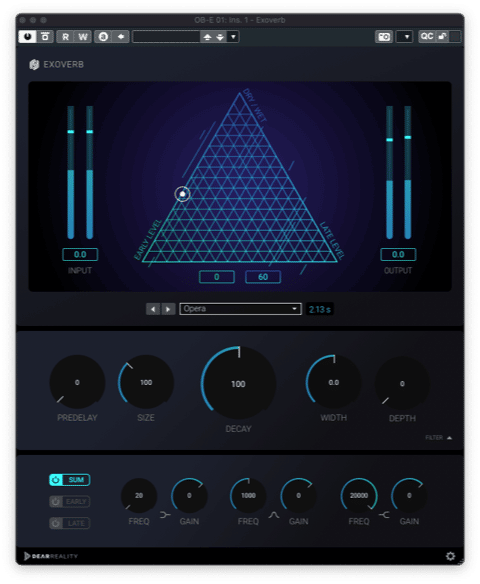The image size is (480, 584).
Task: Click the DECAY knob
Action: click(238, 384)
